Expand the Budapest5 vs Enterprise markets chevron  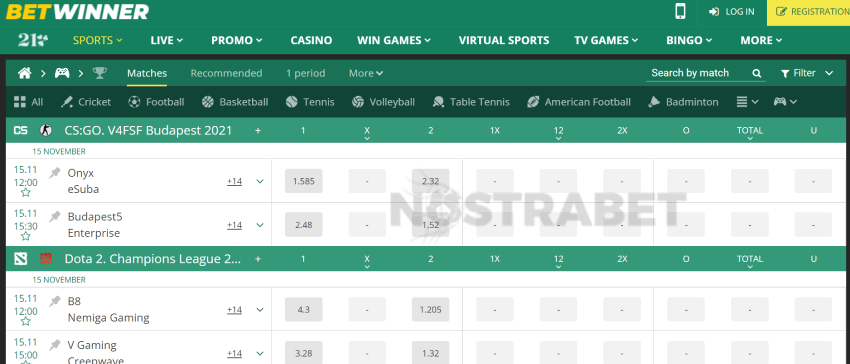[260, 225]
